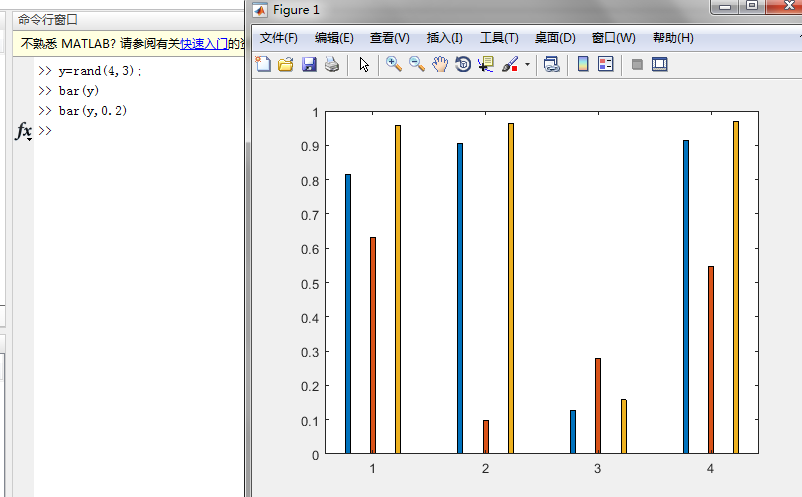Click the blue bar in group 3
Image resolution: width=802 pixels, height=497 pixels.
coord(573,432)
